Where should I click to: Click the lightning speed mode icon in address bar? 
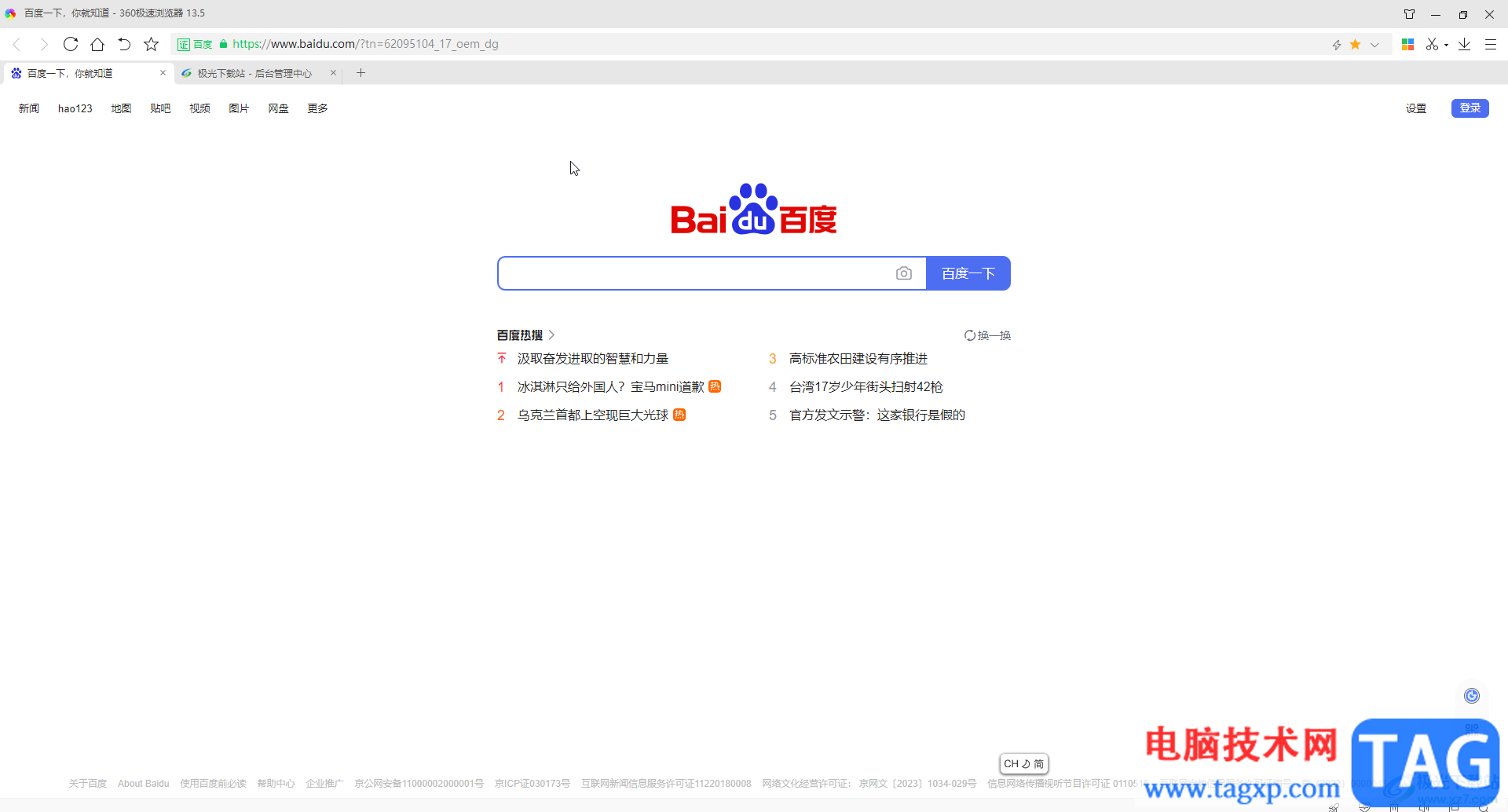pyautogui.click(x=1337, y=45)
